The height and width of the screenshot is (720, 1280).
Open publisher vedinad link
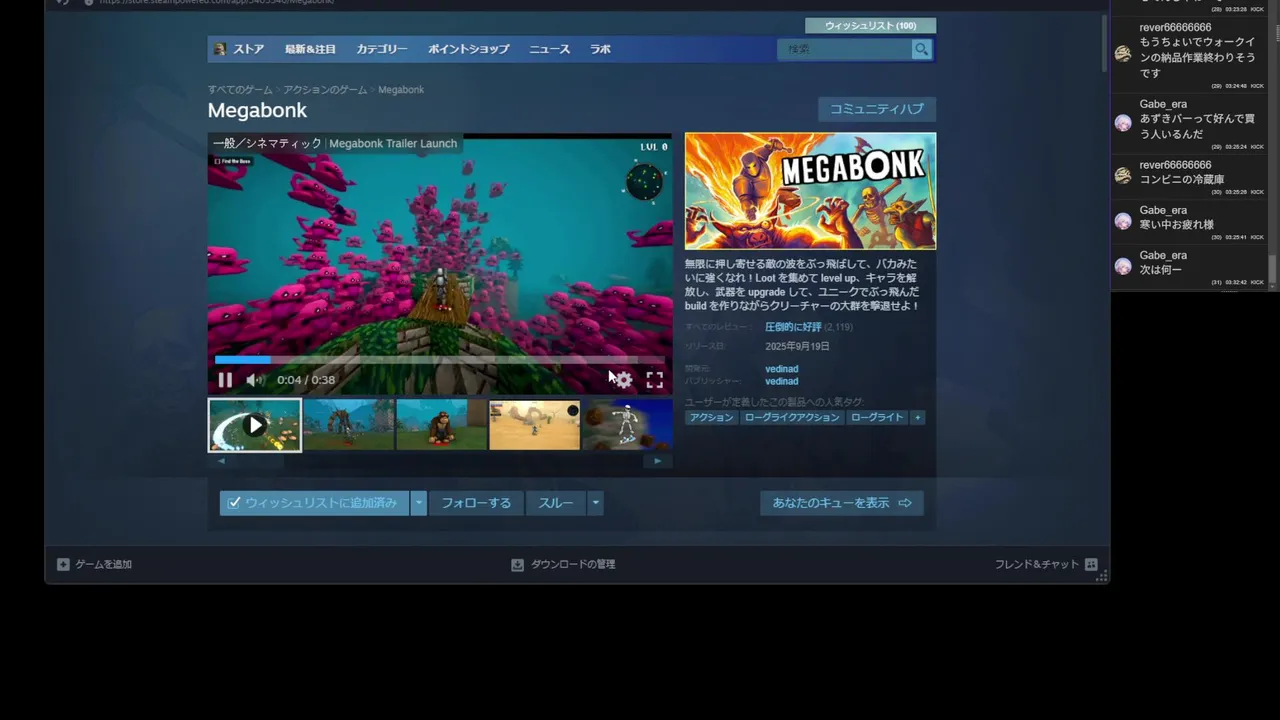pyautogui.click(x=781, y=381)
